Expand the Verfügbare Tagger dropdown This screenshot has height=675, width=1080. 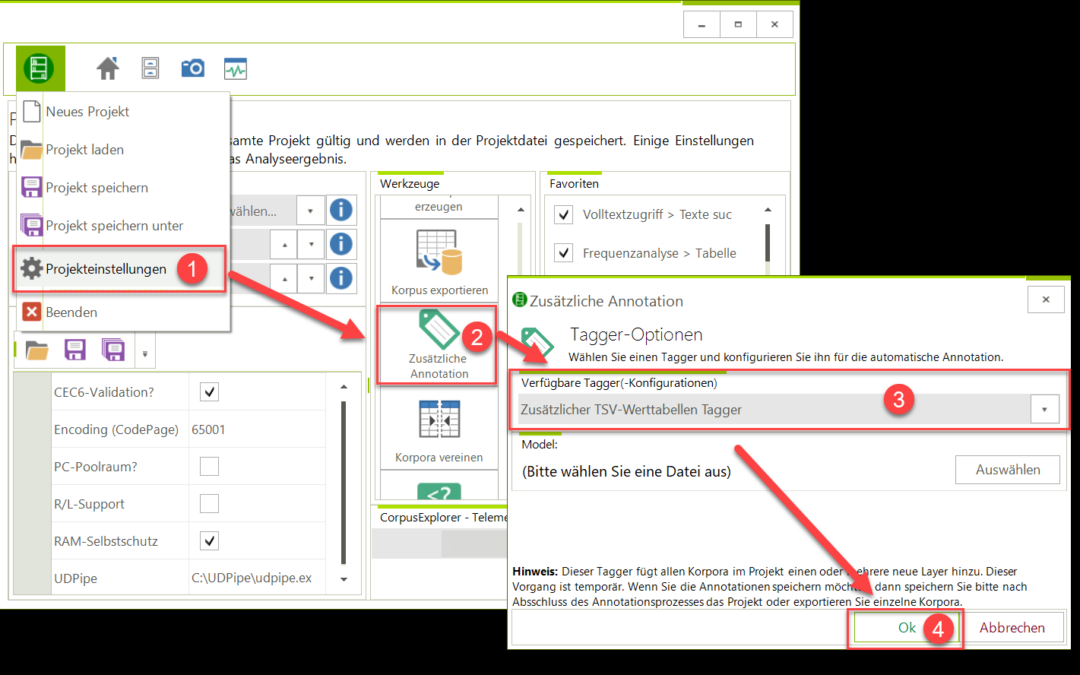coord(1044,409)
